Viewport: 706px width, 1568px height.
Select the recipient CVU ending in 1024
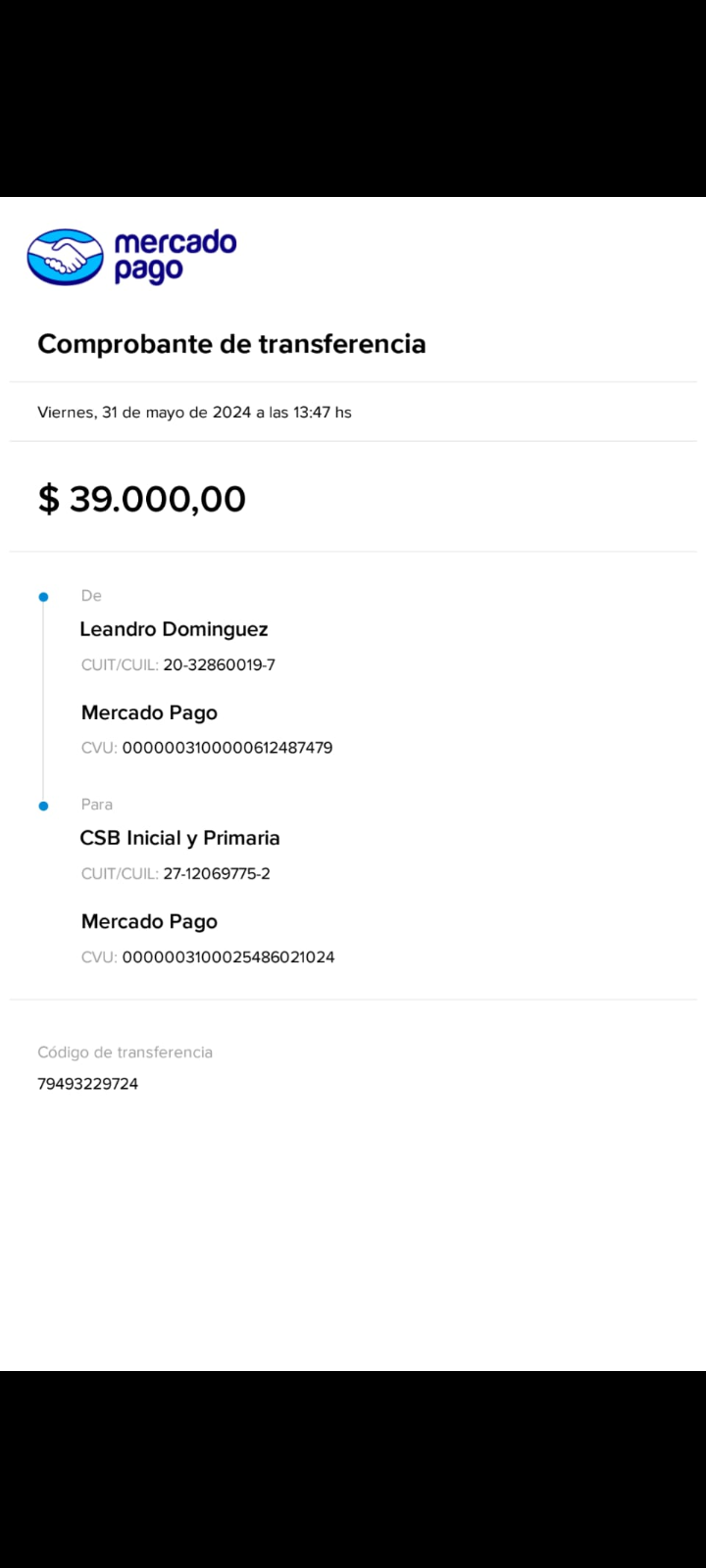(227, 957)
